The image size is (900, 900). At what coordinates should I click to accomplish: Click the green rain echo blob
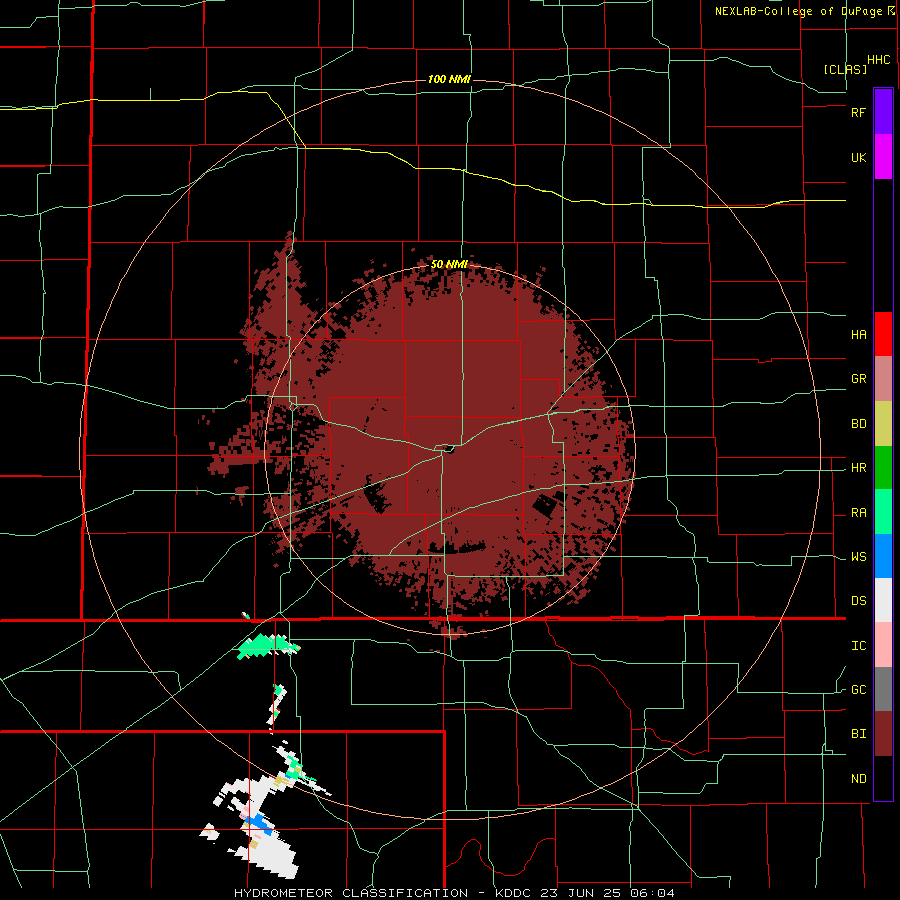pyautogui.click(x=262, y=646)
